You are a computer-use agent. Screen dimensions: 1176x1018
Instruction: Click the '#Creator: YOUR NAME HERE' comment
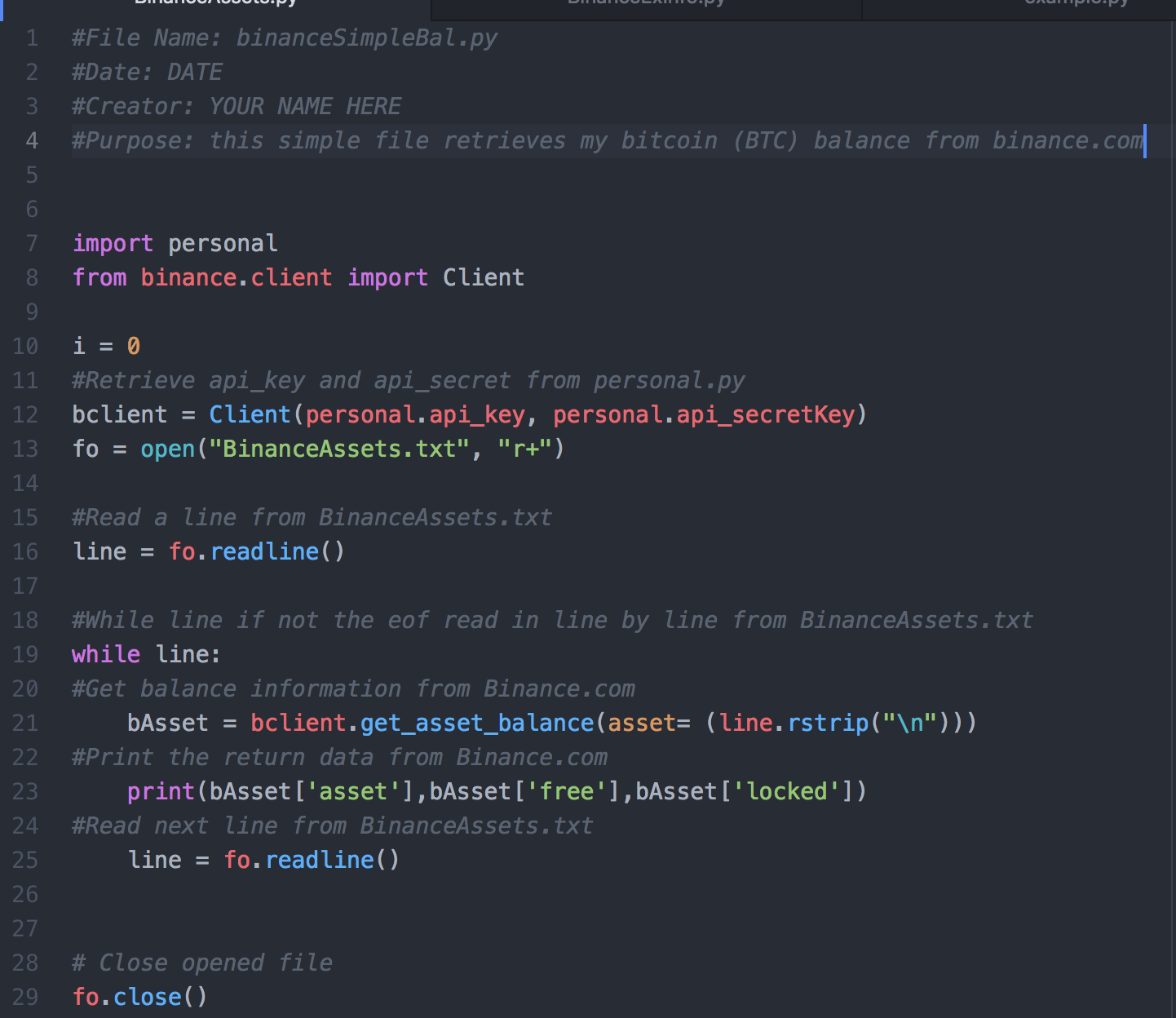click(237, 107)
